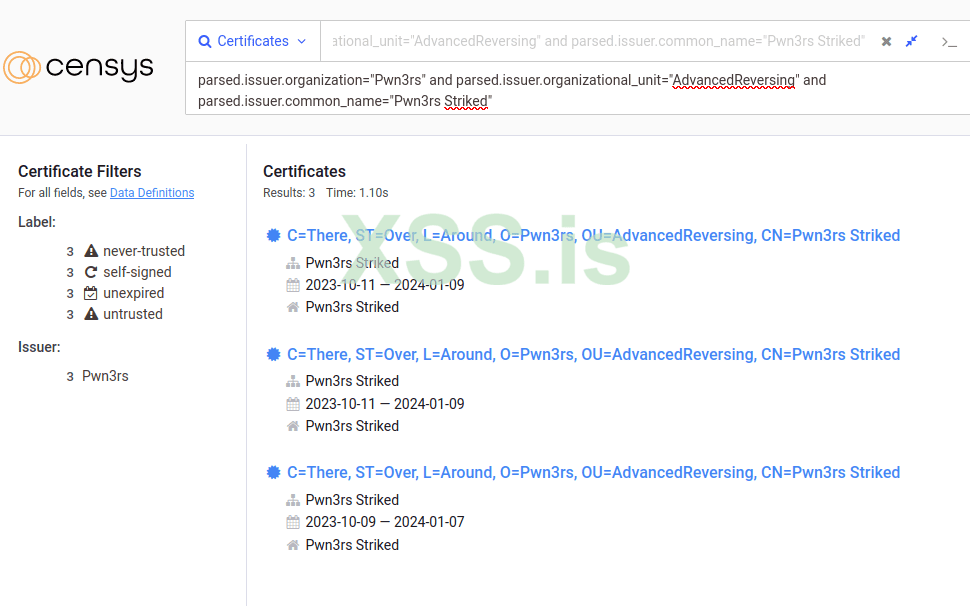Click unexpired calendar check icon
Image resolution: width=970 pixels, height=606 pixels.
click(91, 293)
